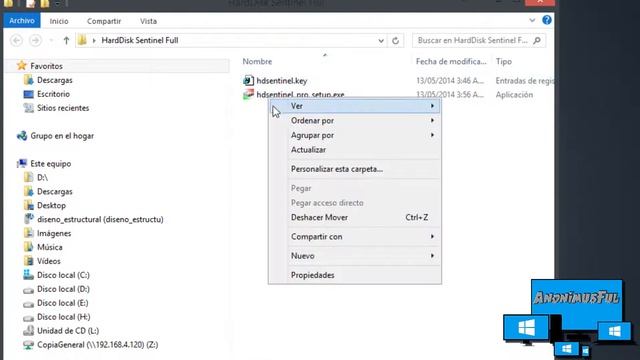Click the Unidad de CD (L:) icon
The image size is (640, 360).
[28, 331]
